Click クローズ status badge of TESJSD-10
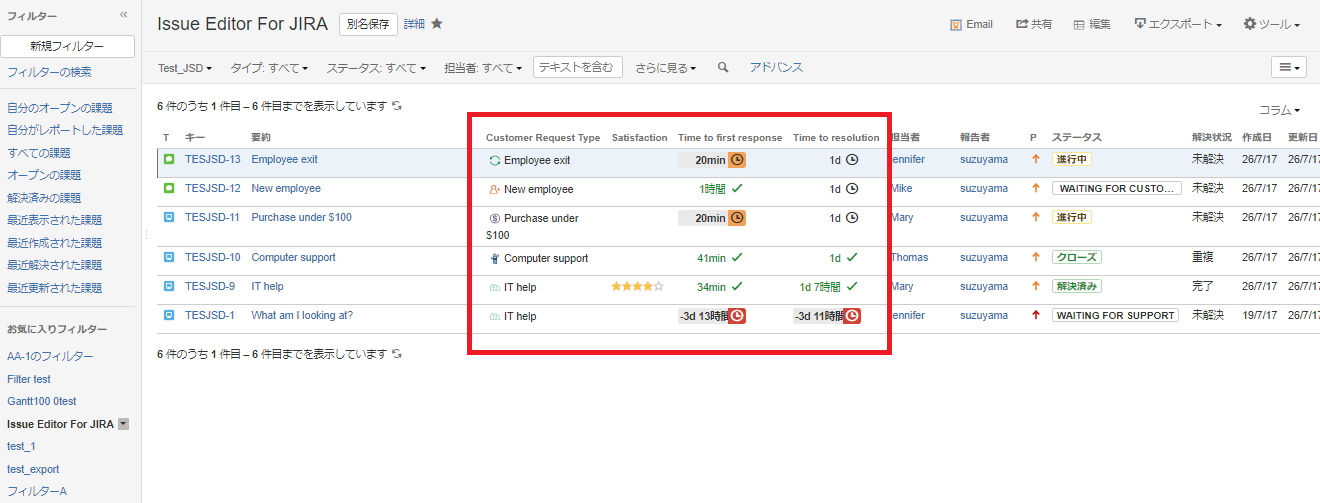1320x503 pixels. click(x=1077, y=257)
